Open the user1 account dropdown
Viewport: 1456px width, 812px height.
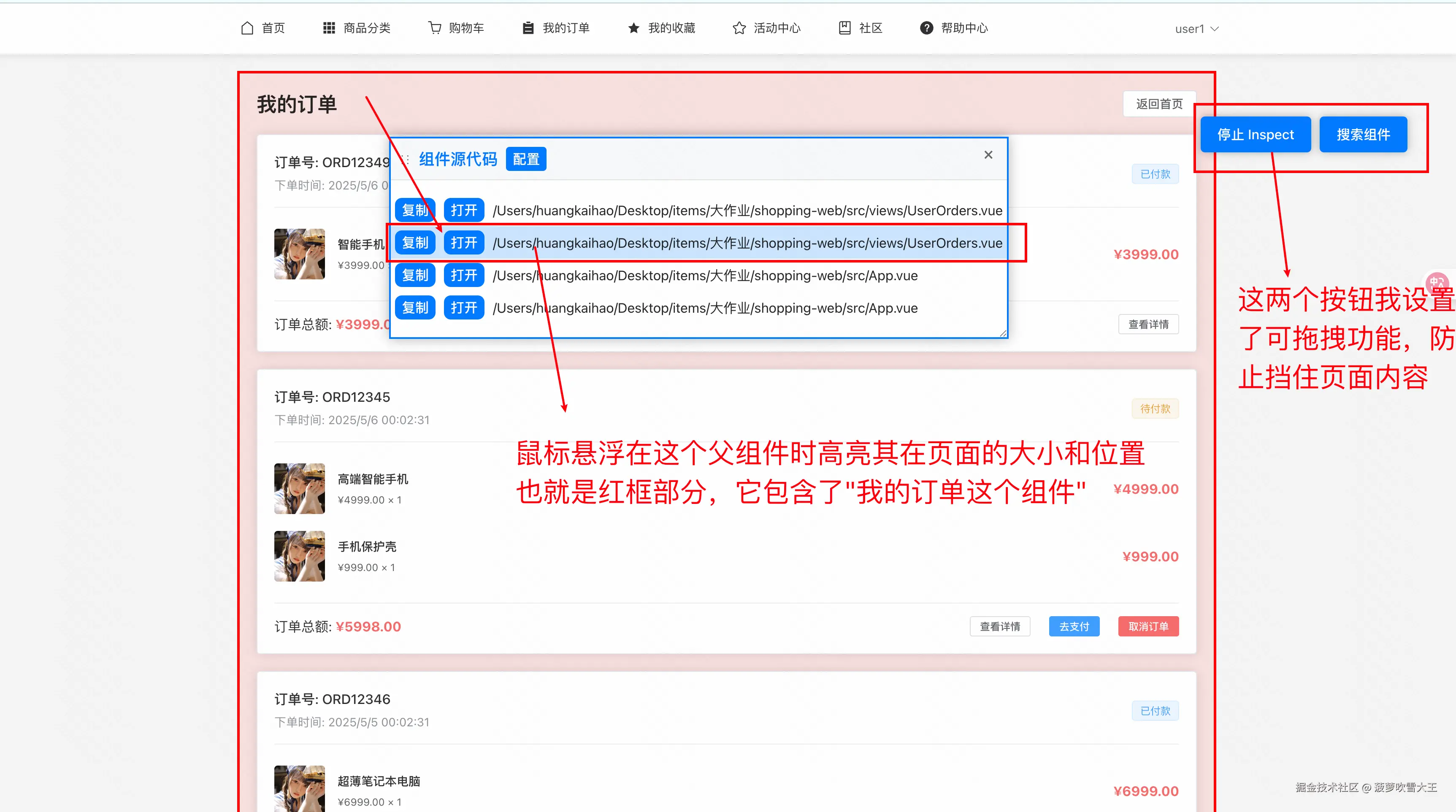[x=1196, y=29]
